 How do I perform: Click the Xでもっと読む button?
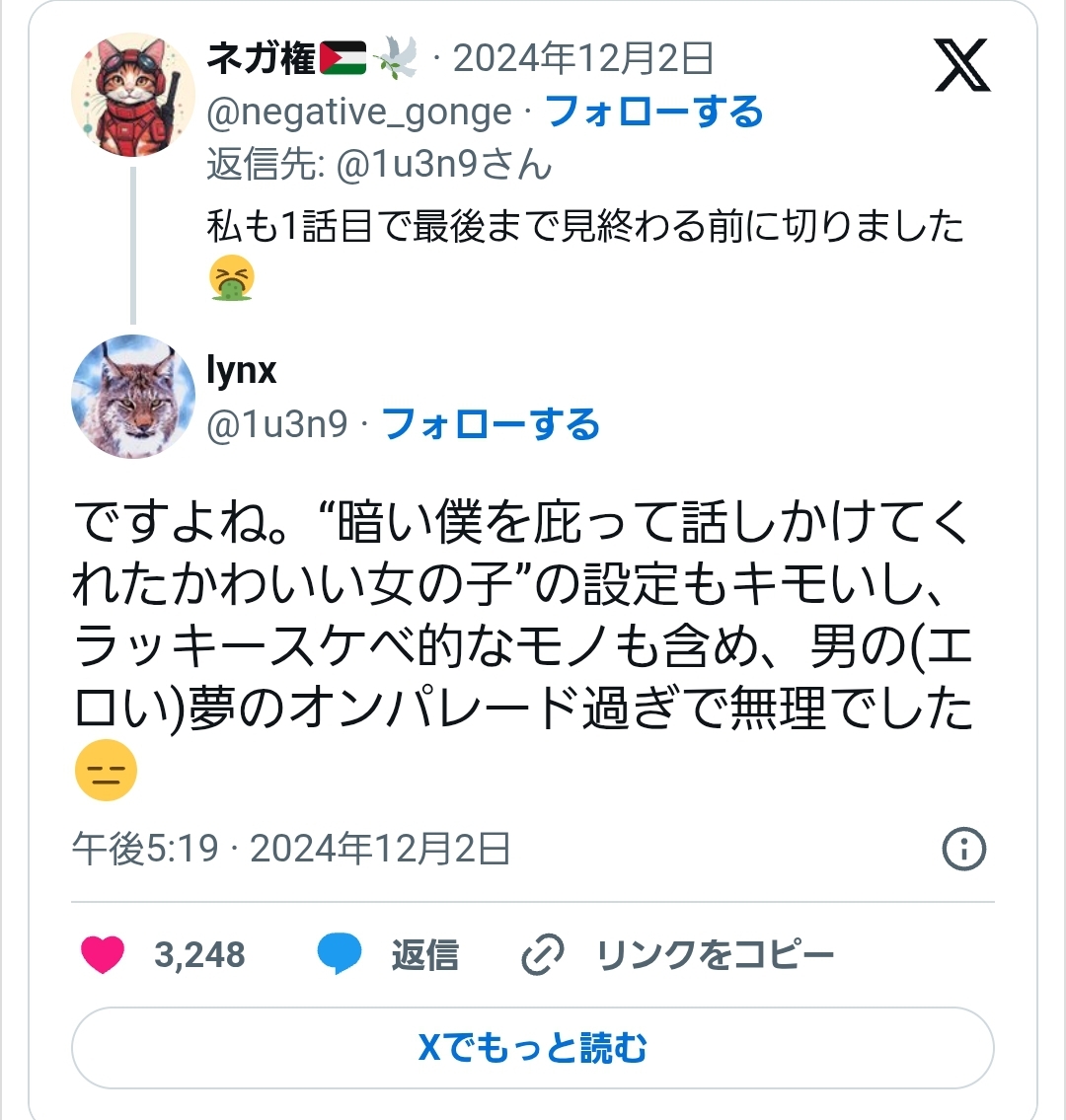click(x=533, y=1047)
